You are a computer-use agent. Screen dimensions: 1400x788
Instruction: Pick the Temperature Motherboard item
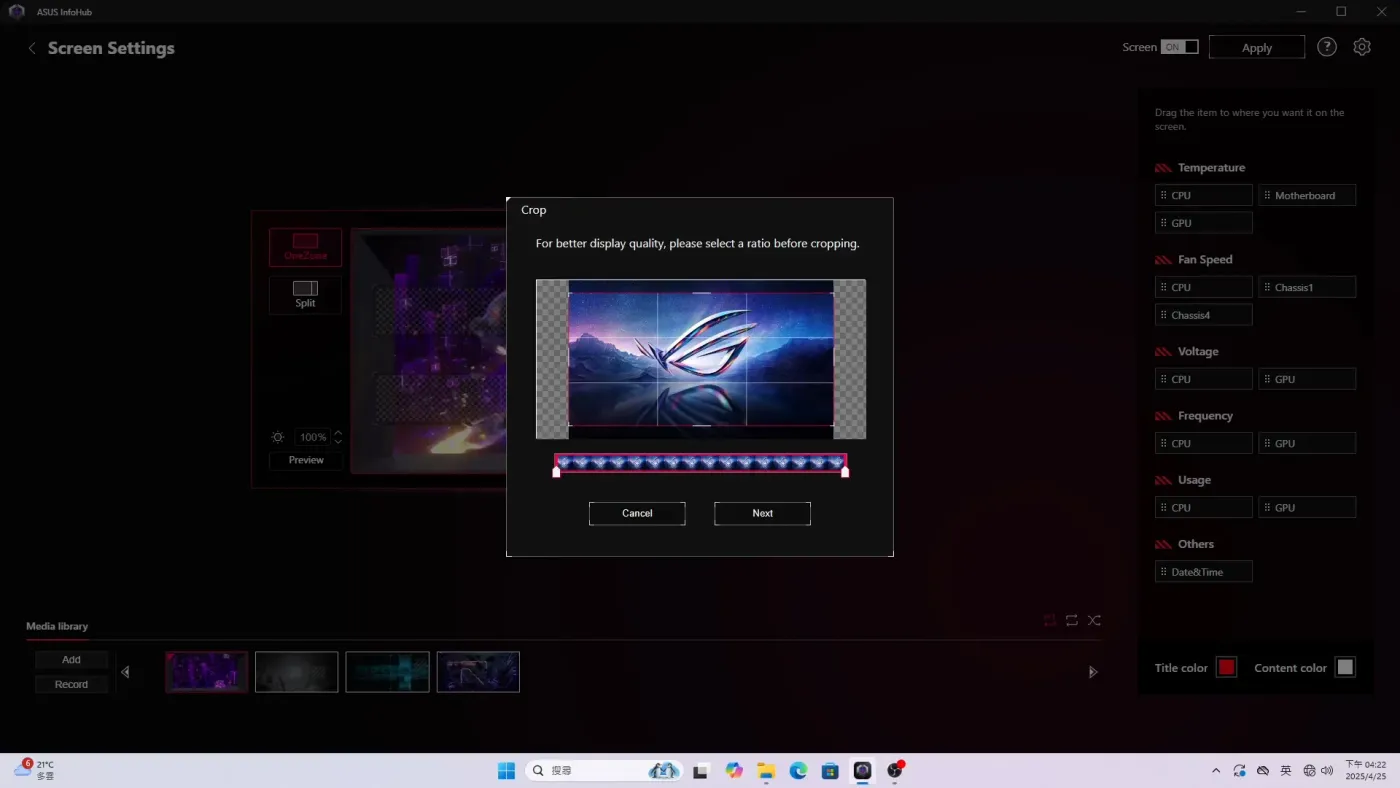click(1307, 195)
